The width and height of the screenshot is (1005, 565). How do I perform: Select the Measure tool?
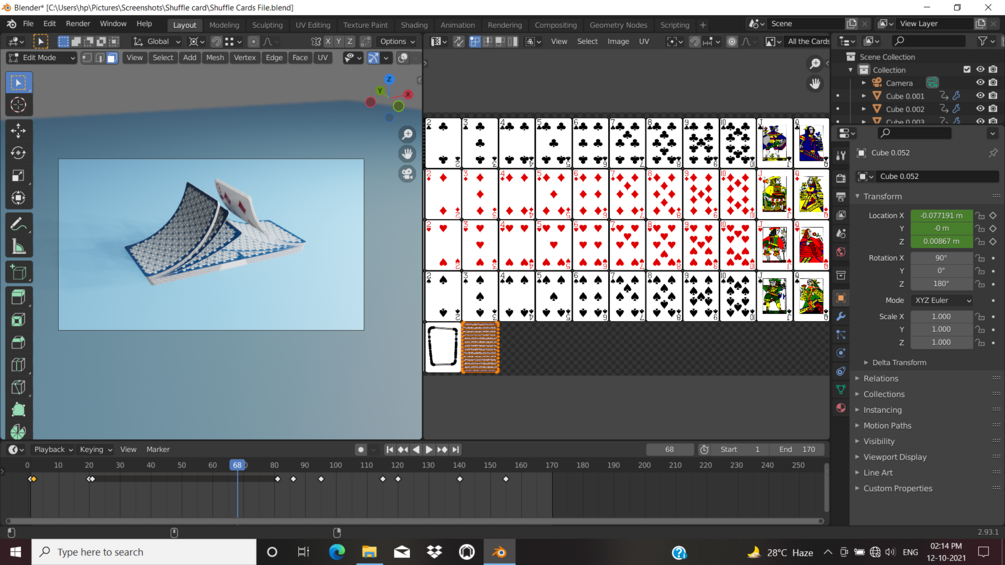coord(18,247)
